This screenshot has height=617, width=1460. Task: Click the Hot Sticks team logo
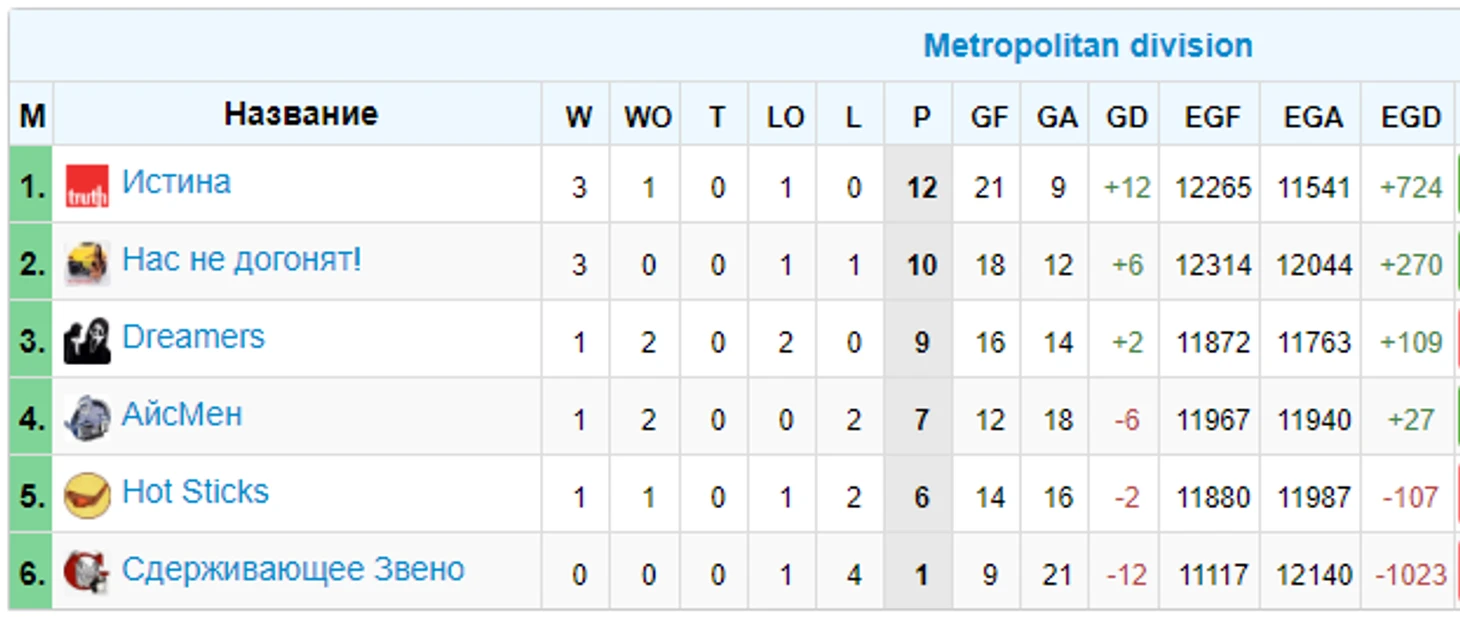coord(87,496)
